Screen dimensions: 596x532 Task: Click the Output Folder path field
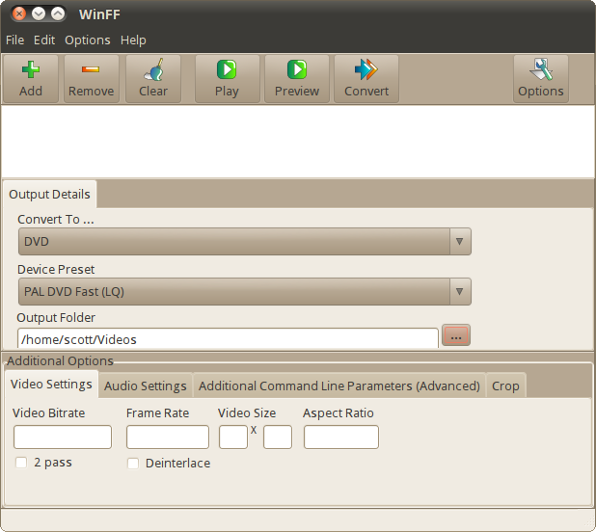point(228,339)
